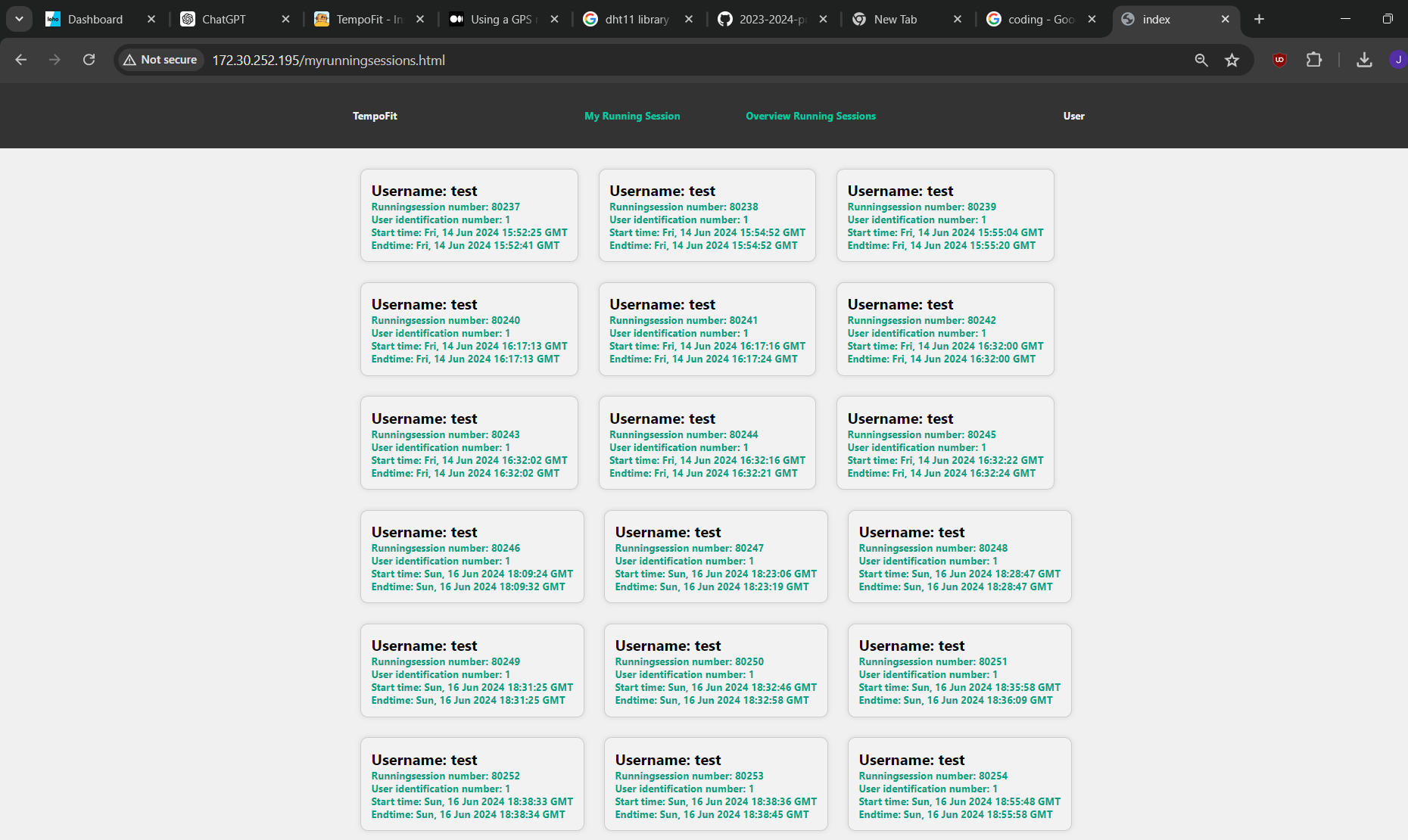This screenshot has height=840, width=1408.
Task: Close the Dashboard tab
Action: click(x=151, y=19)
